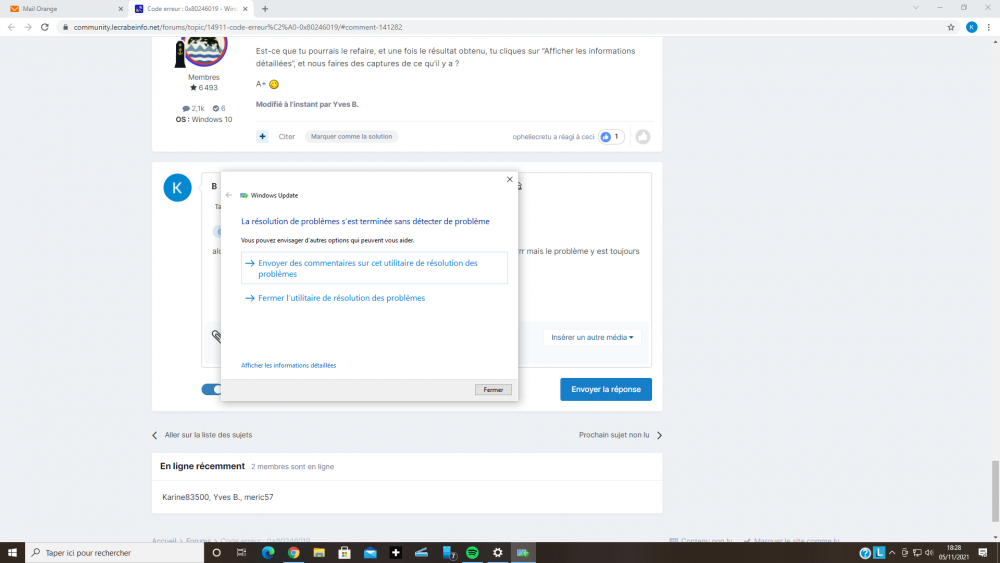Close the Mail Orange tab

click(x=121, y=9)
